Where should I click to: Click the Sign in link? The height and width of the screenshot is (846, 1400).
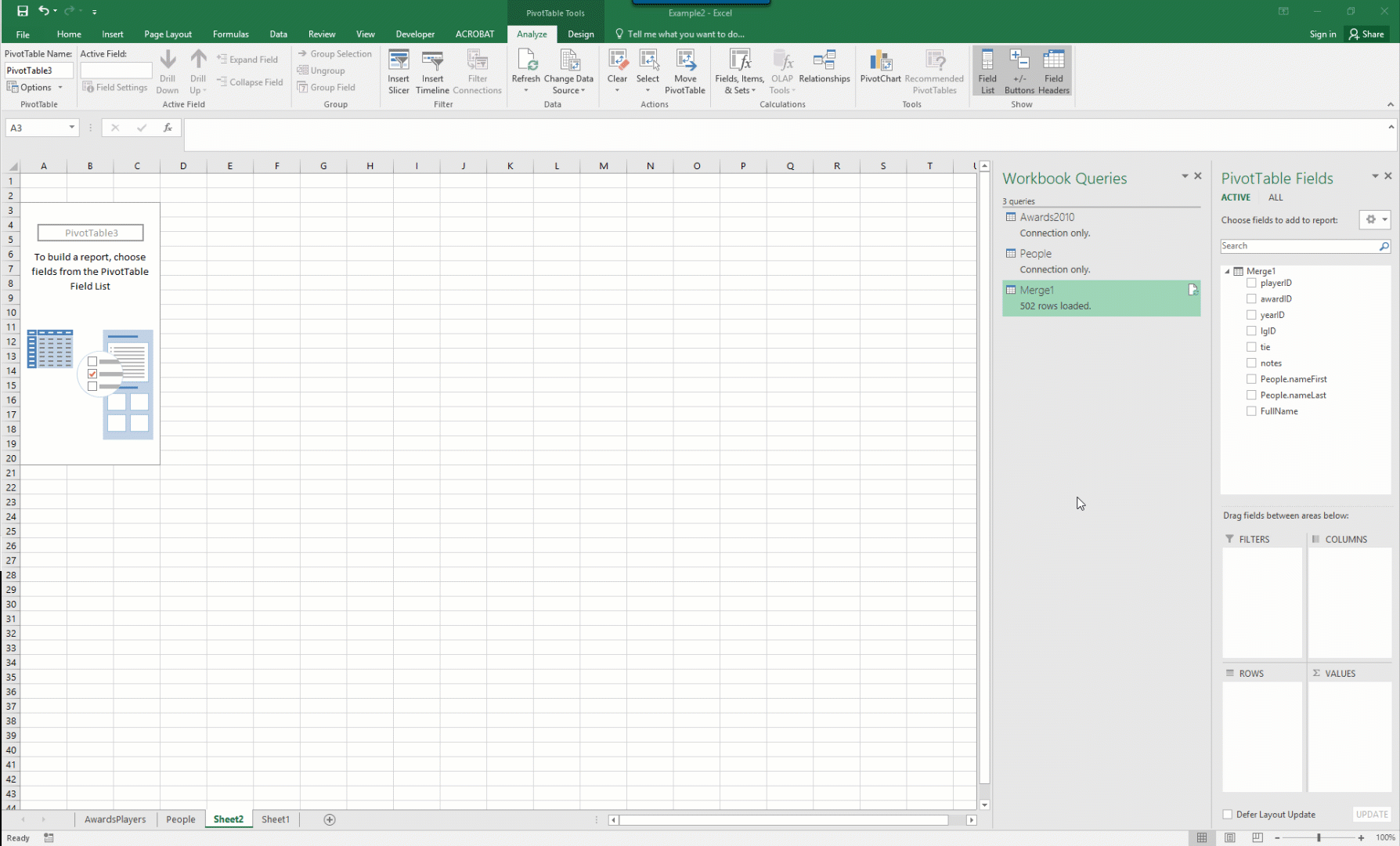1322,34
